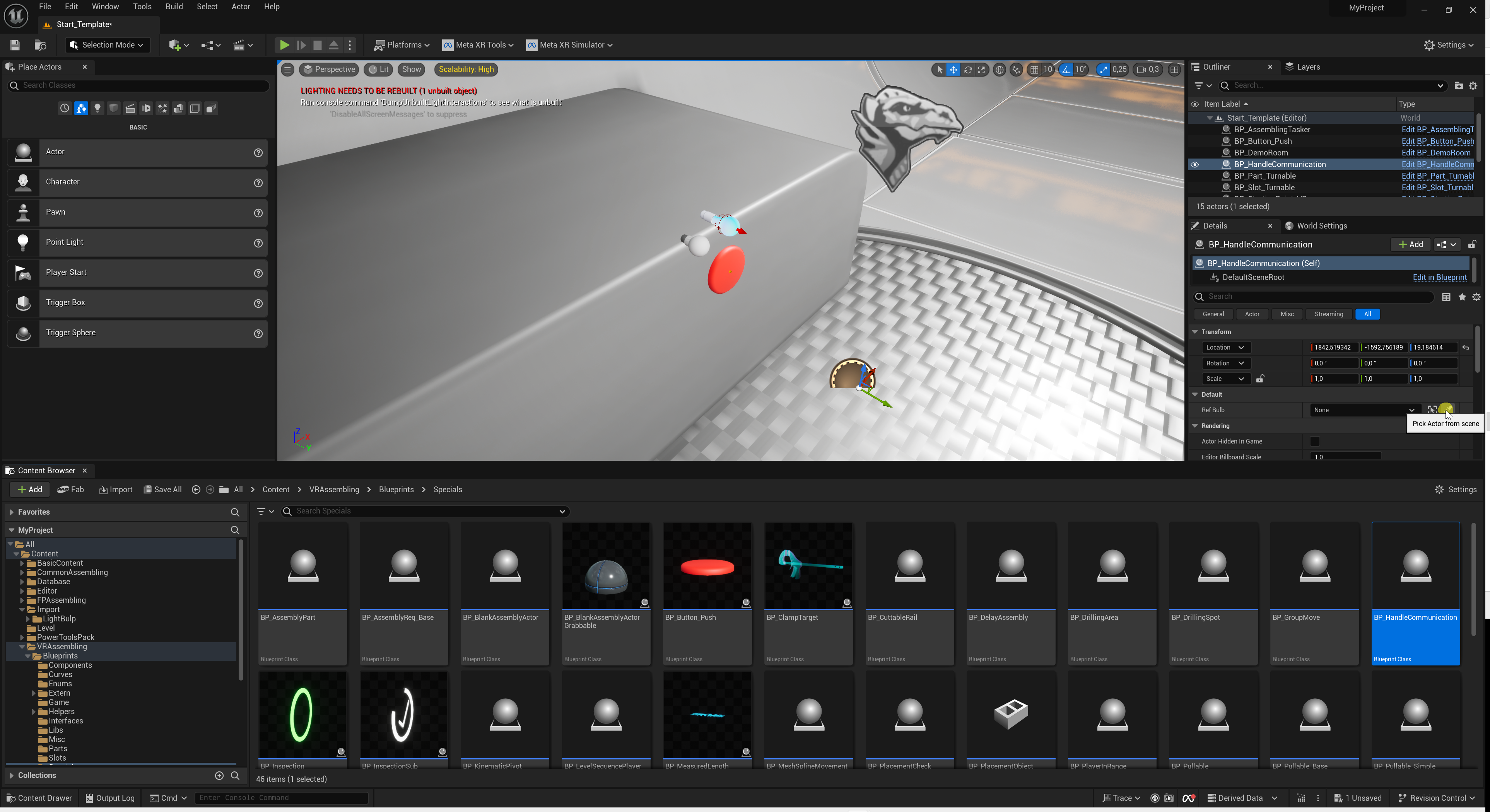Click the Pick Actor from scene eyedropper
1490x812 pixels.
[x=1446, y=409]
